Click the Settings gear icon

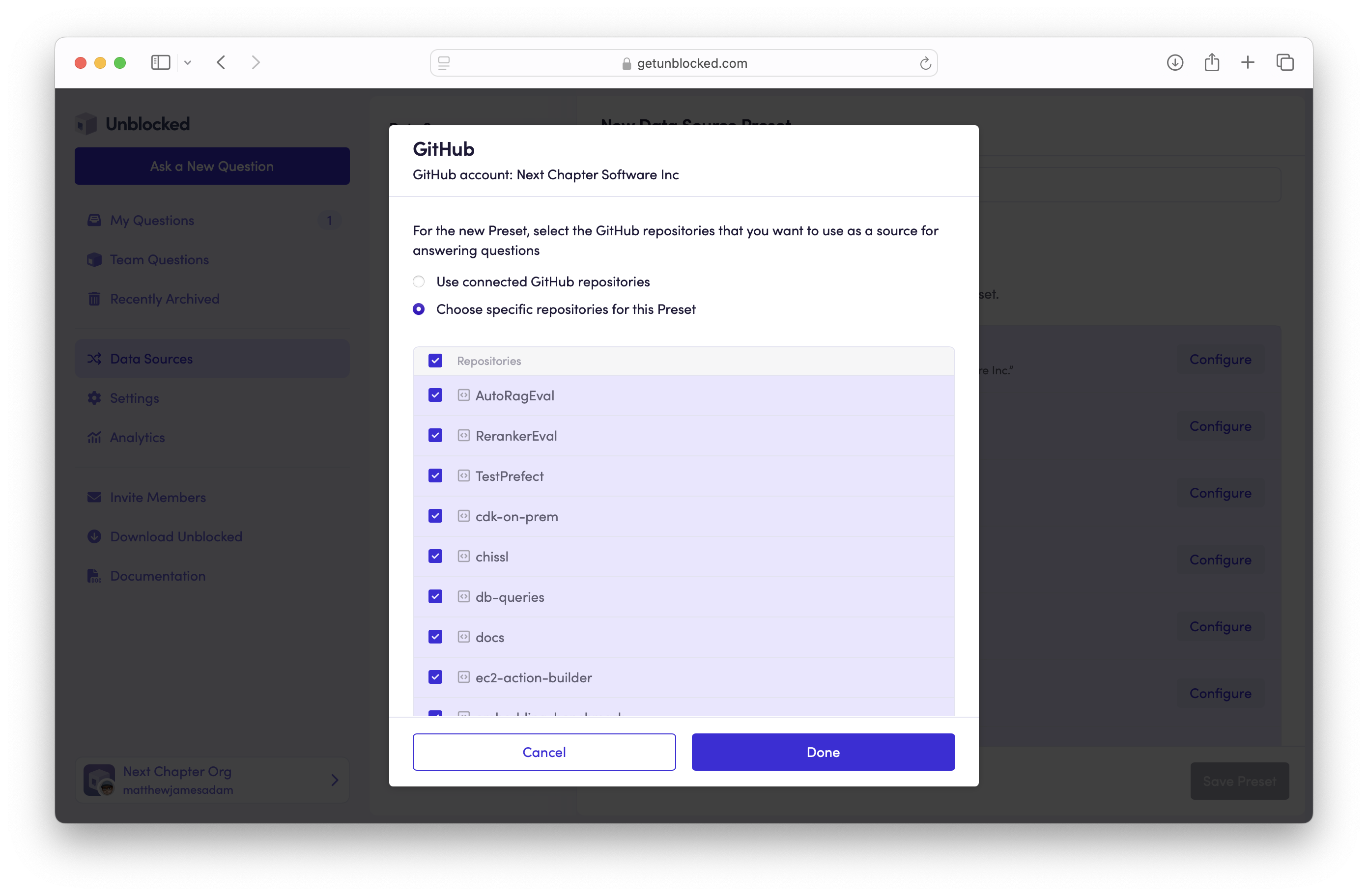point(94,398)
